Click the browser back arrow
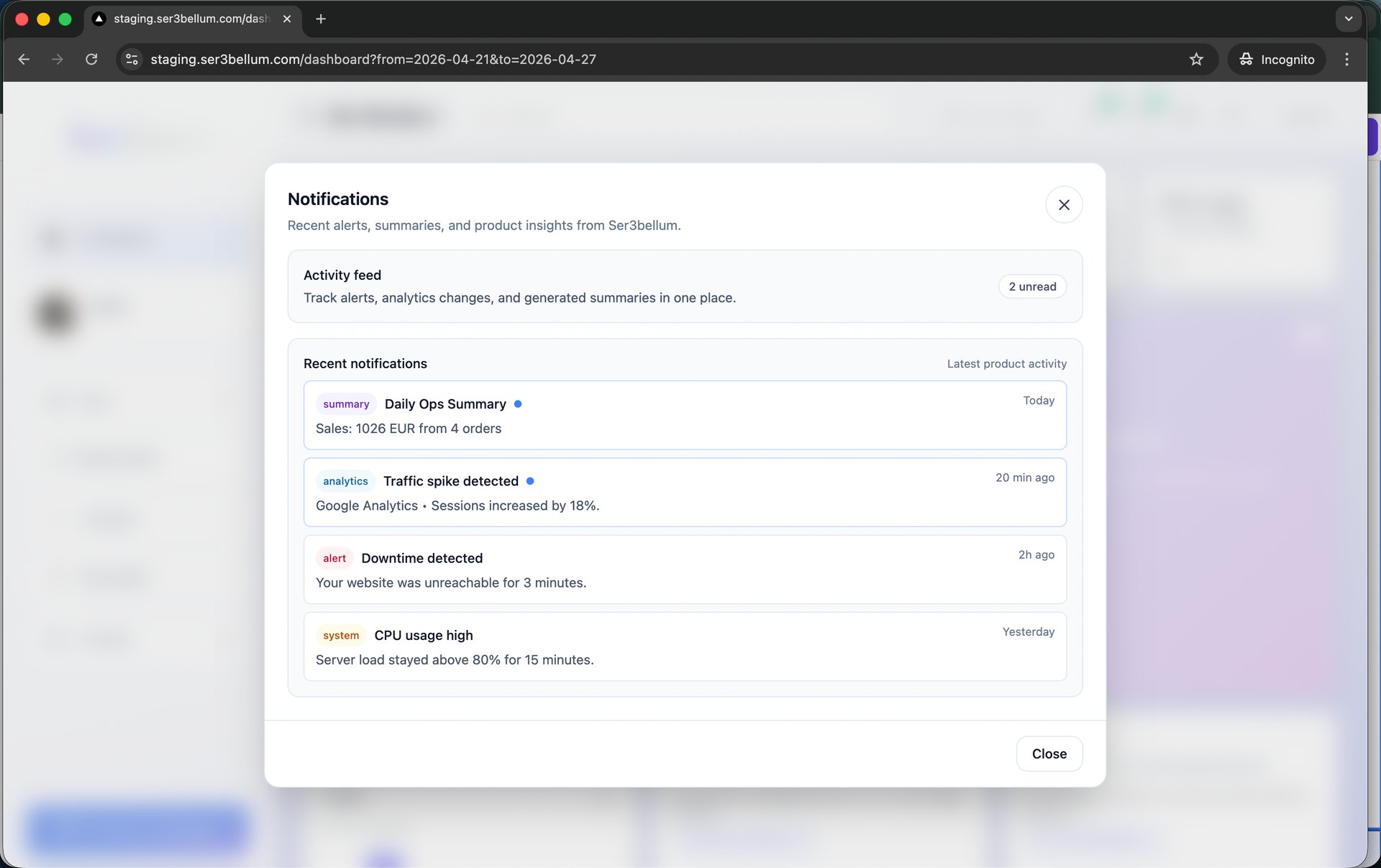Viewport: 1381px width, 868px height. [24, 59]
